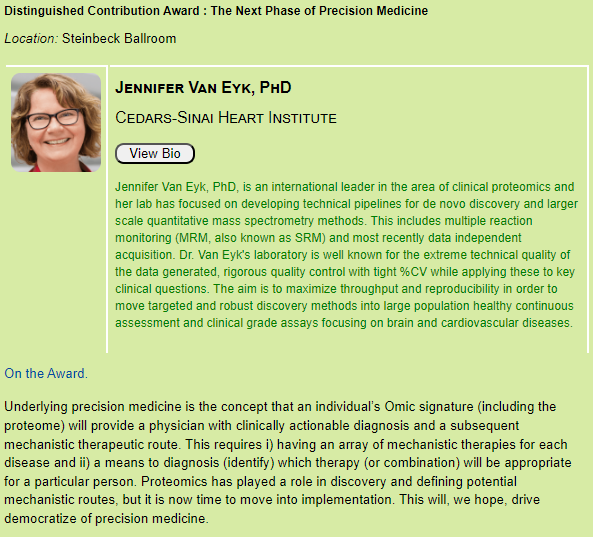Click the green speaker biography paragraph
This screenshot has width=593, height=537.
click(346, 255)
